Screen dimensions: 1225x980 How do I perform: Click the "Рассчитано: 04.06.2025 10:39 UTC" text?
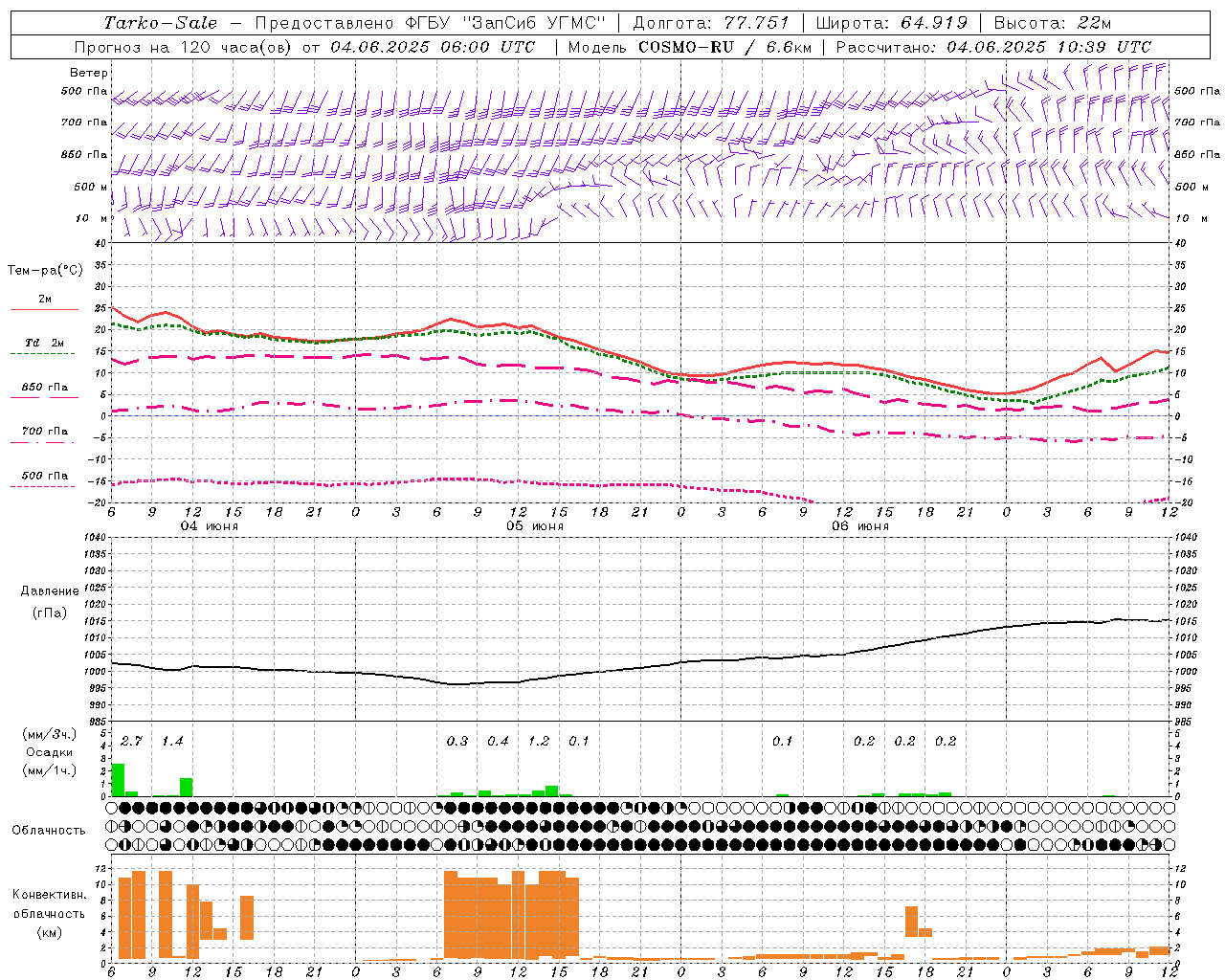point(993,47)
